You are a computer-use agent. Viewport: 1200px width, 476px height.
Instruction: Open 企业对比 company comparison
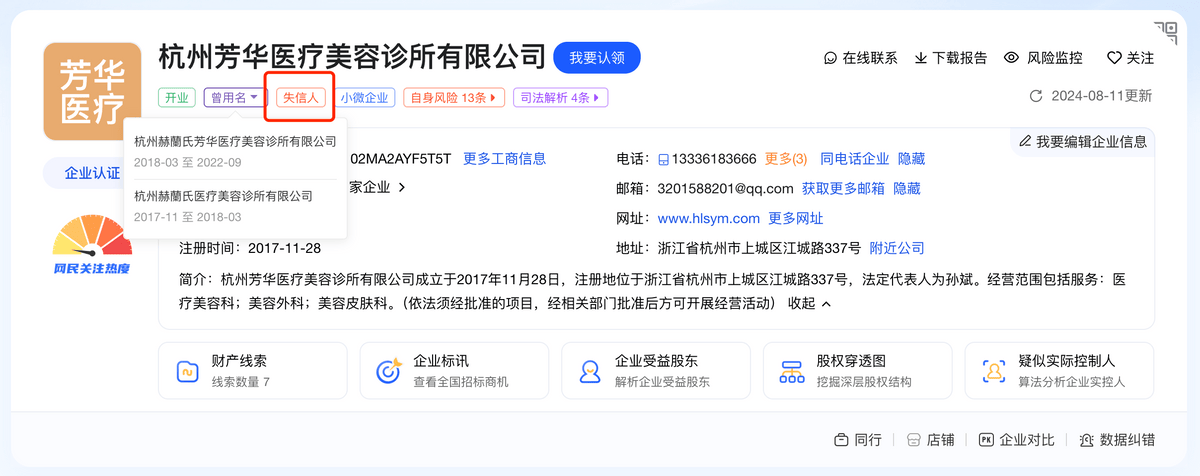point(1027,440)
